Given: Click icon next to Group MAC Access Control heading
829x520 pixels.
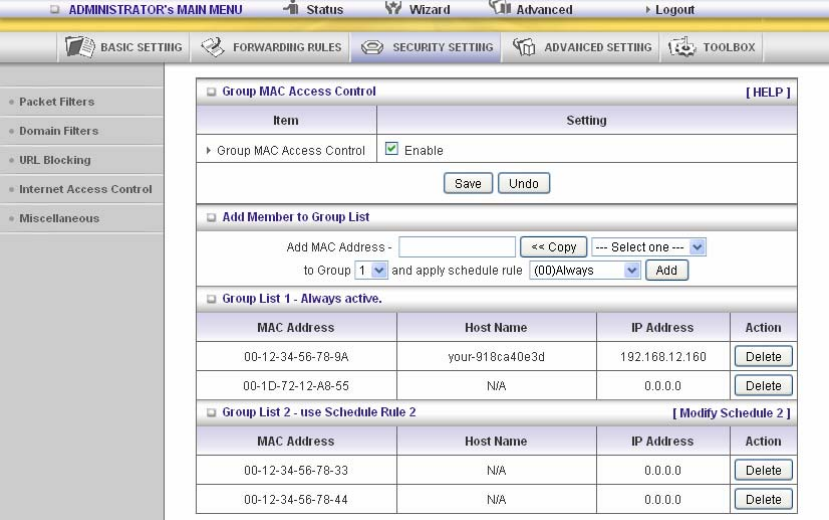Looking at the screenshot, I should pos(211,92).
